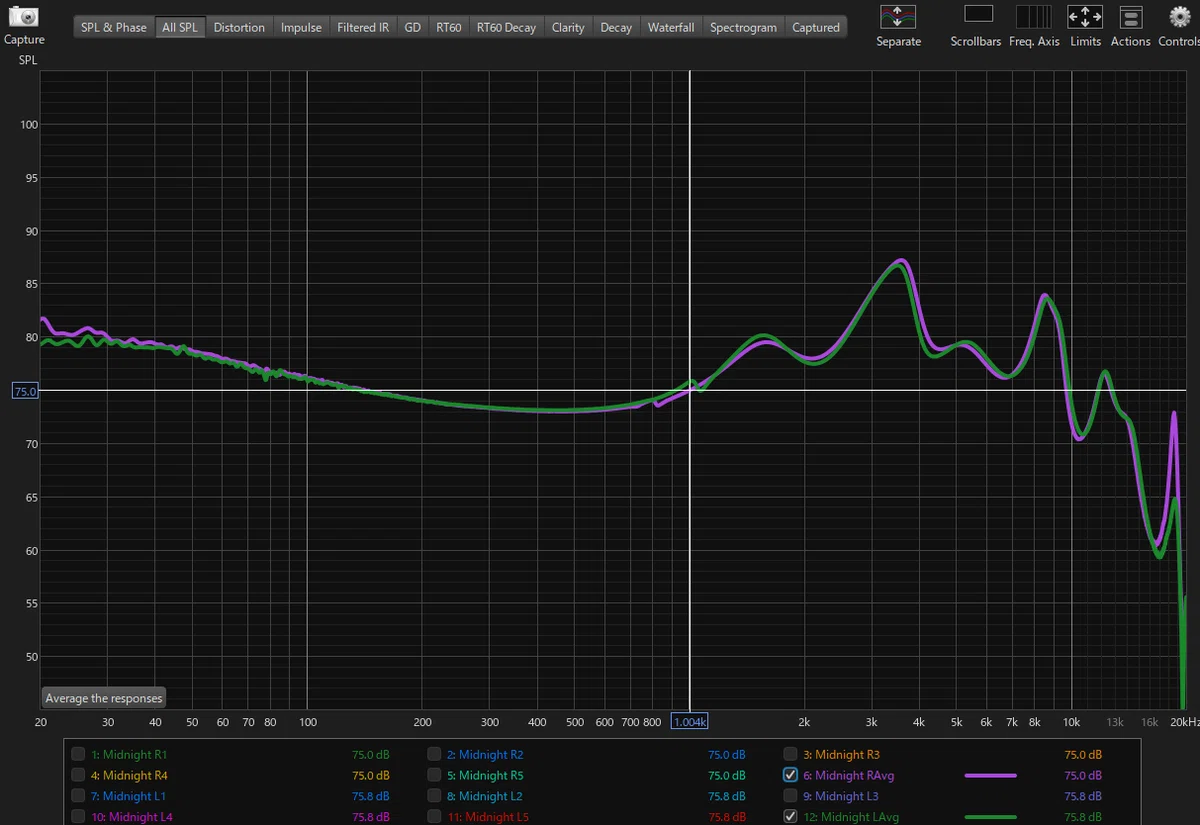Enable the Midnight R1 trace checkbox
This screenshot has width=1200, height=825.
[78, 754]
